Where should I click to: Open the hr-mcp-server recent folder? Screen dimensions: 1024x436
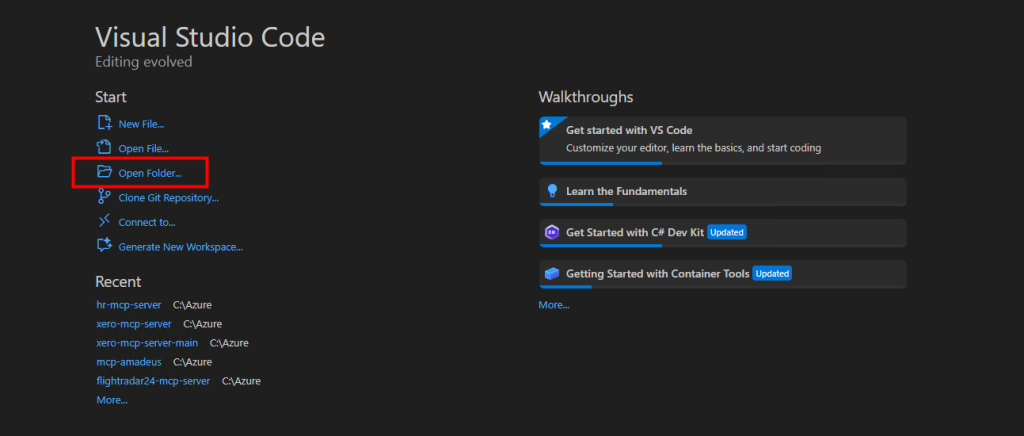[x=129, y=305]
